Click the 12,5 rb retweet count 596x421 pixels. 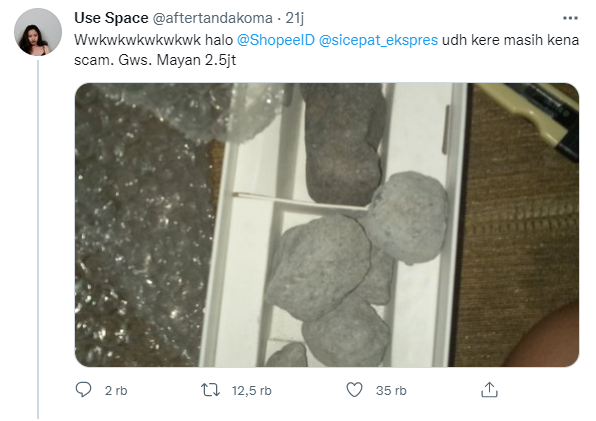(252, 391)
